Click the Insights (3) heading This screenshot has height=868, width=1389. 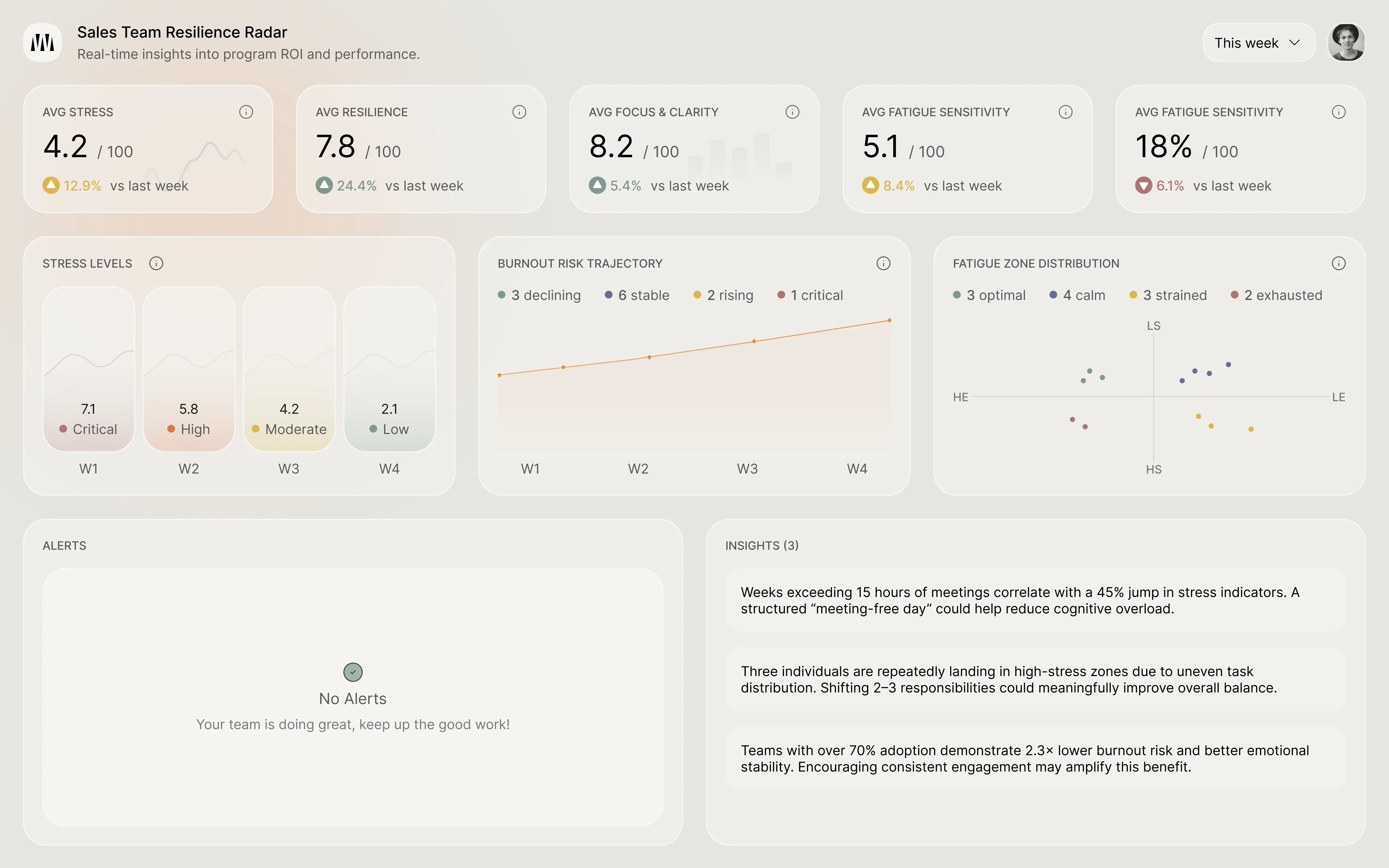coord(762,545)
